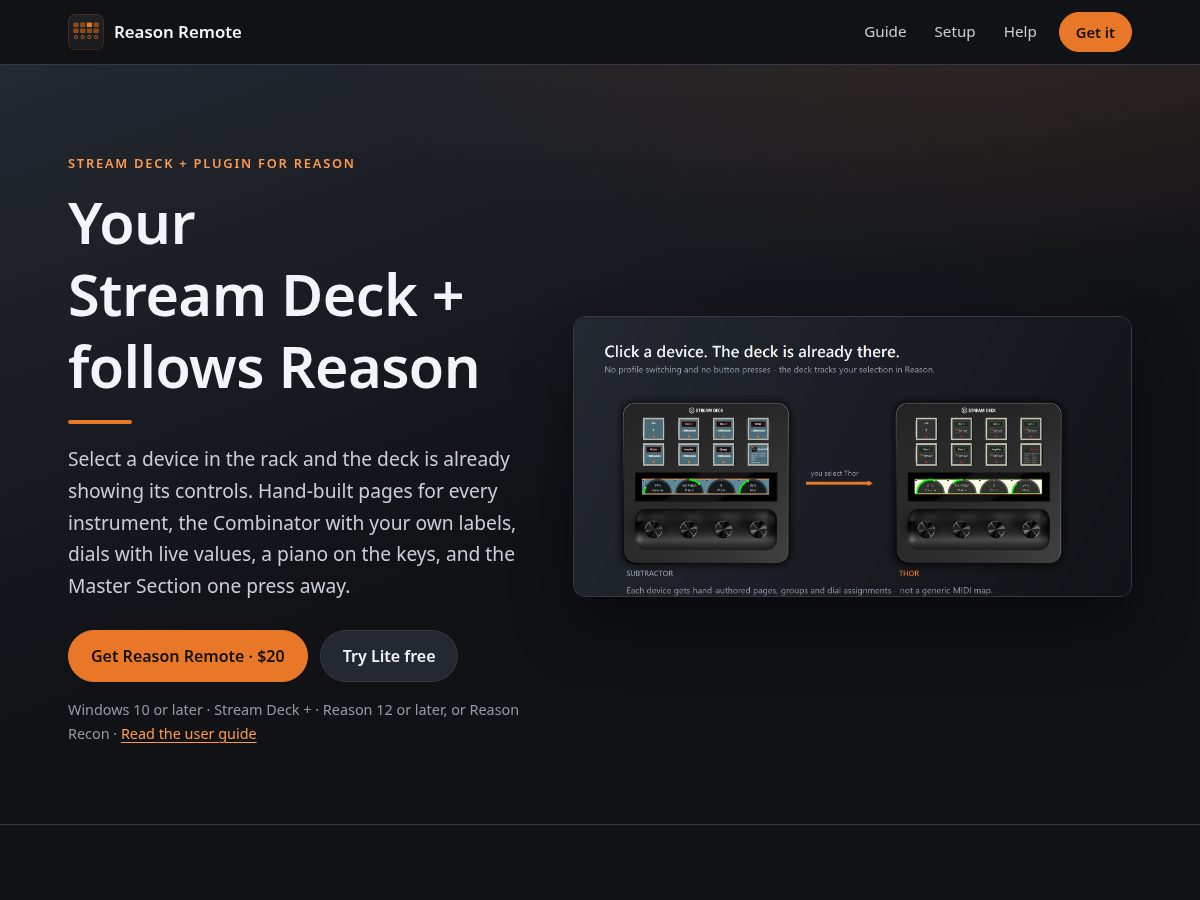This screenshot has height=900, width=1200.
Task: Click the THOR label under the deck
Action: [x=909, y=574]
